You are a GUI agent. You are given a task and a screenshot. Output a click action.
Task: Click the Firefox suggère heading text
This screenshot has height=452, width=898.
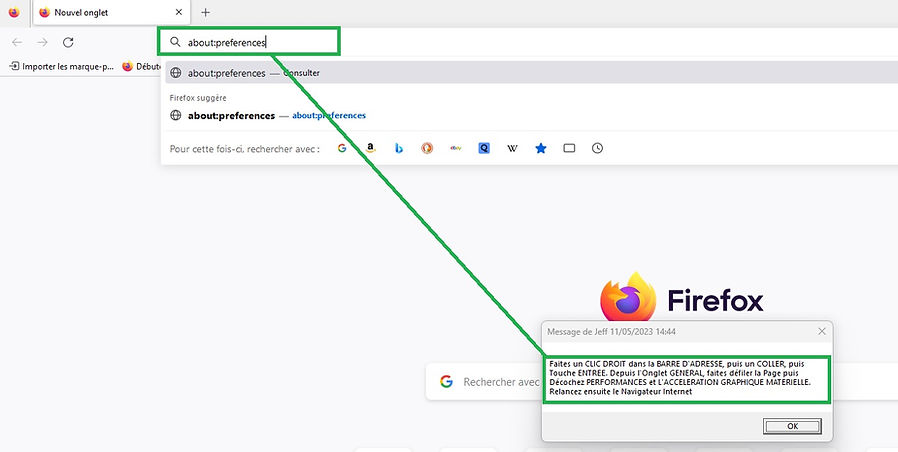198,98
